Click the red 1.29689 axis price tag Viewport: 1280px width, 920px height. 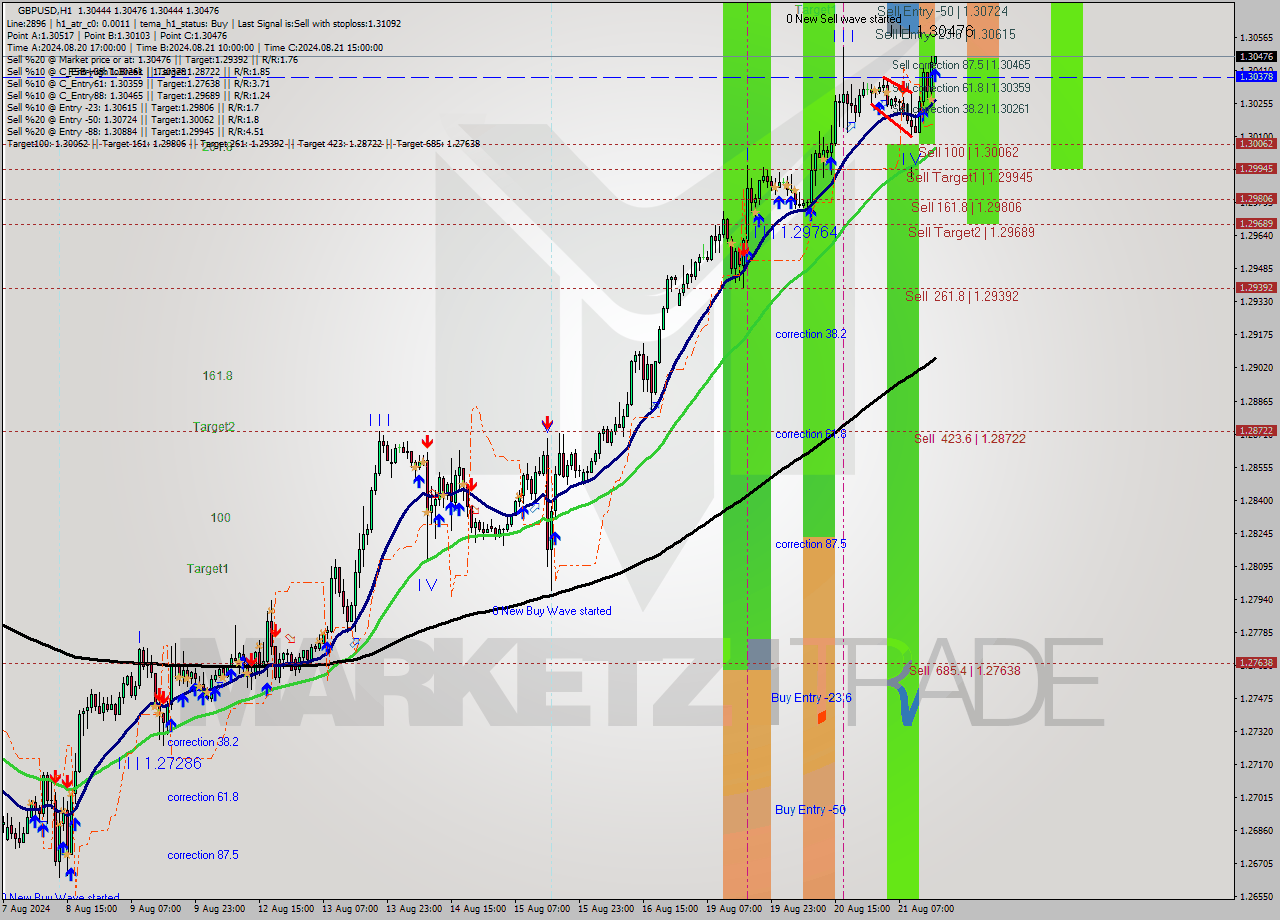[x=1255, y=223]
